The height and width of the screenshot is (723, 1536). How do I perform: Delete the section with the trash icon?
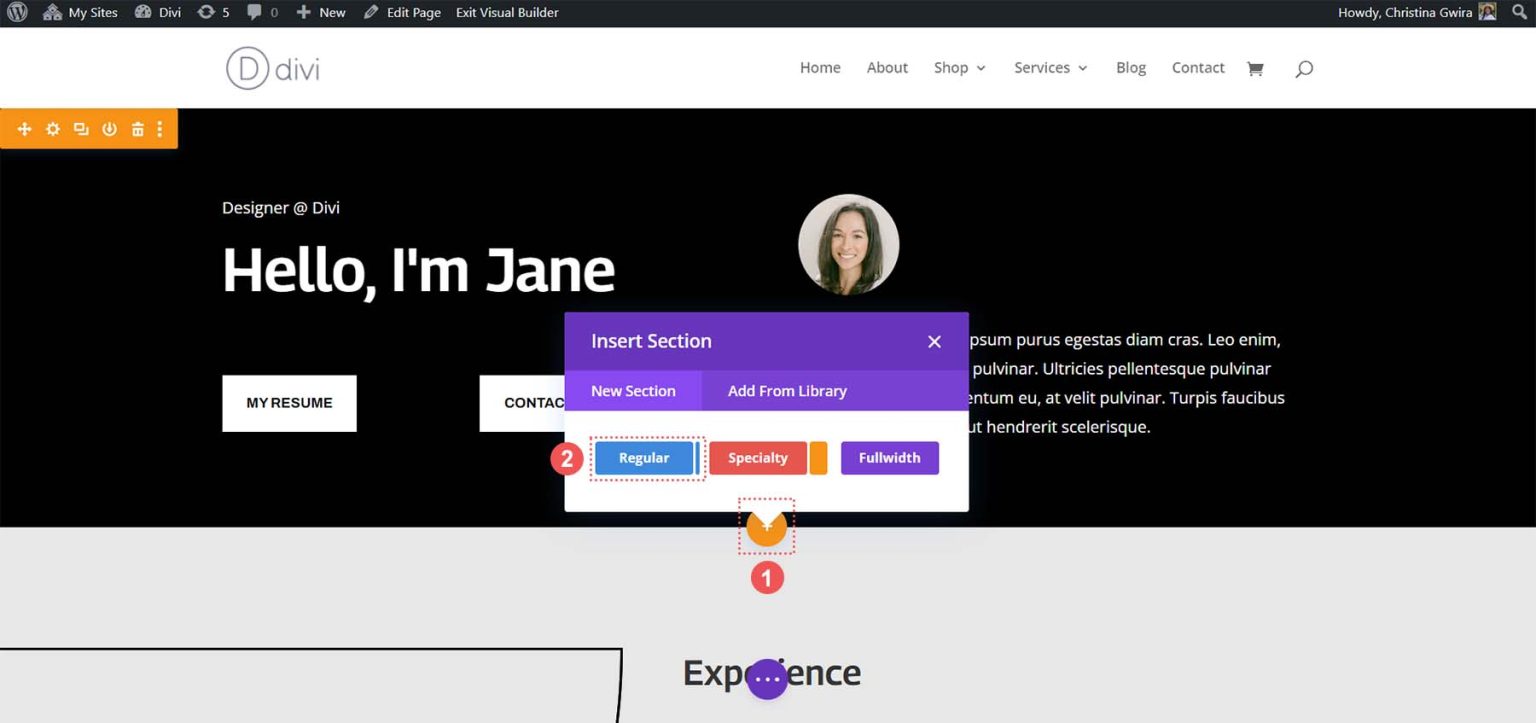137,128
